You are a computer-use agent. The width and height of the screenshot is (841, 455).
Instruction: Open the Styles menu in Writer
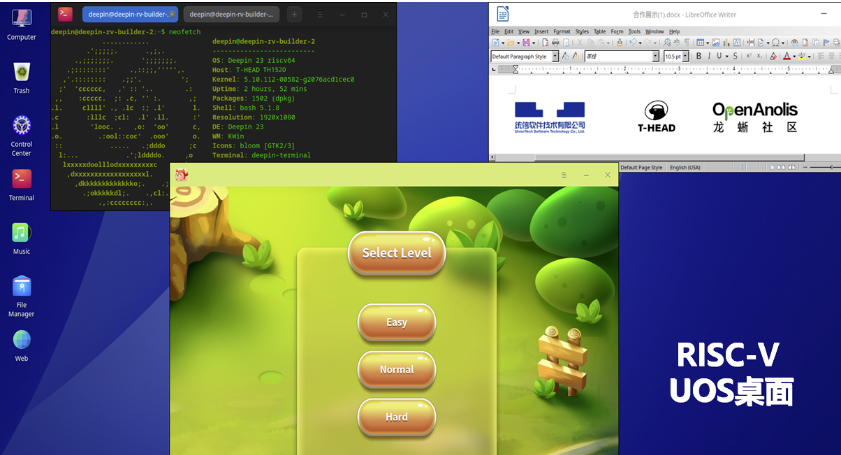pos(582,32)
